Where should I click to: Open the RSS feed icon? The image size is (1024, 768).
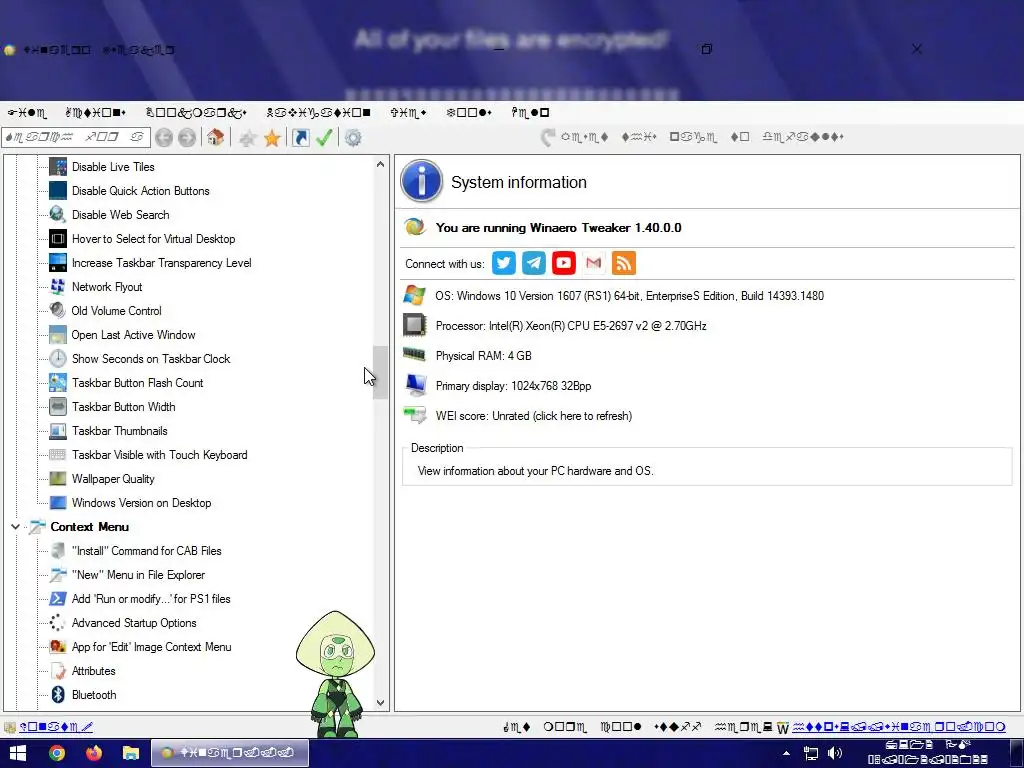click(624, 263)
